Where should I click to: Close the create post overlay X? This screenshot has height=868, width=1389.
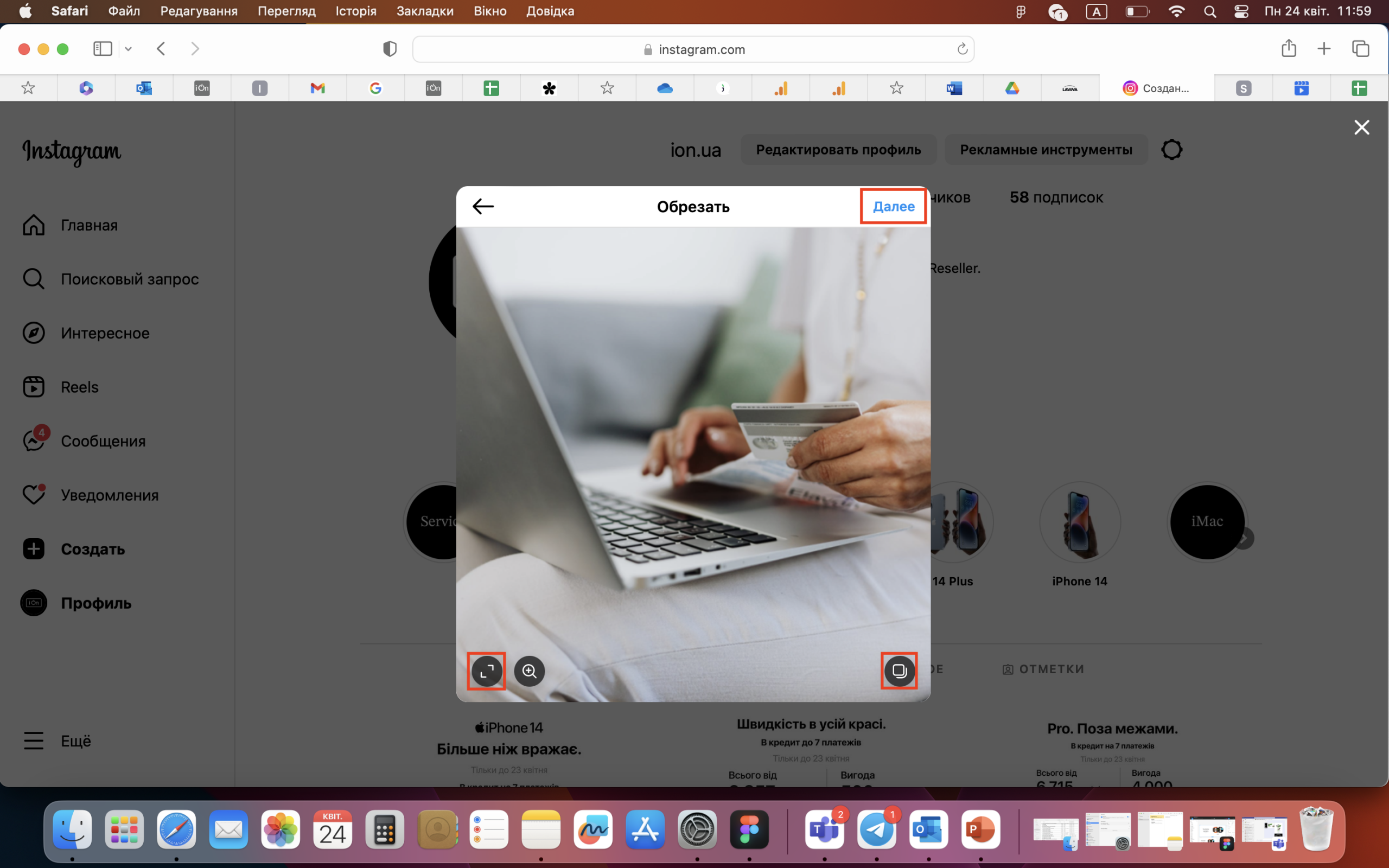click(1361, 127)
